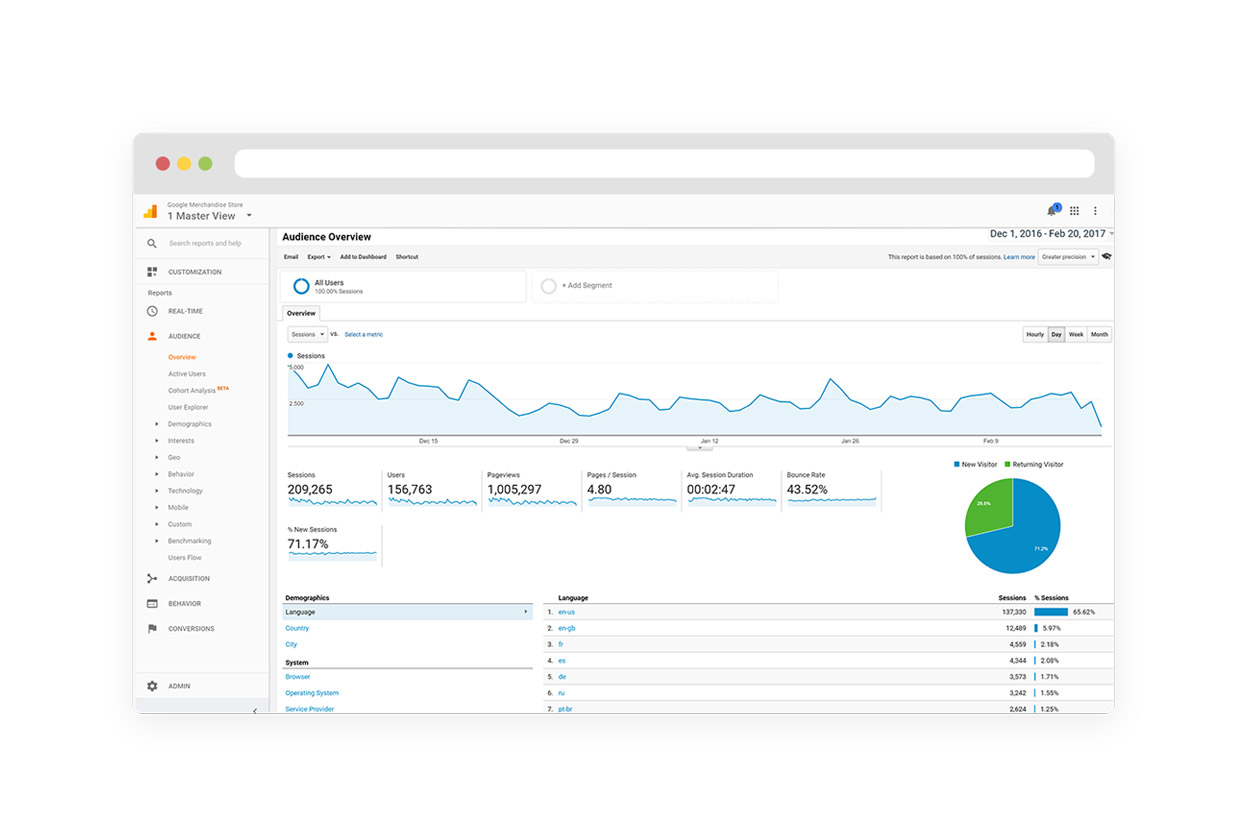
Task: Open User Explorer report
Action: point(188,407)
